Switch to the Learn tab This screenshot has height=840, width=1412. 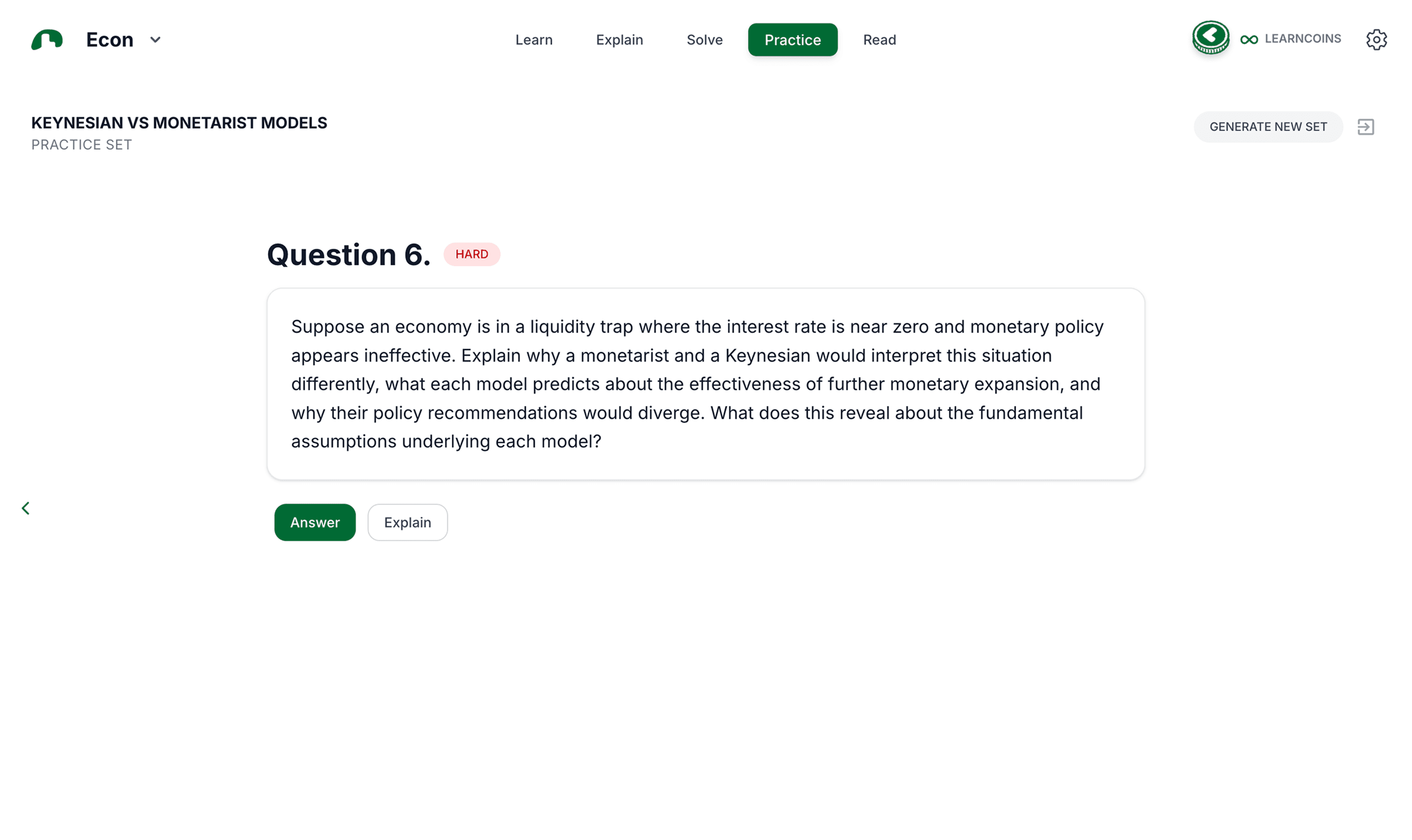pyautogui.click(x=534, y=40)
